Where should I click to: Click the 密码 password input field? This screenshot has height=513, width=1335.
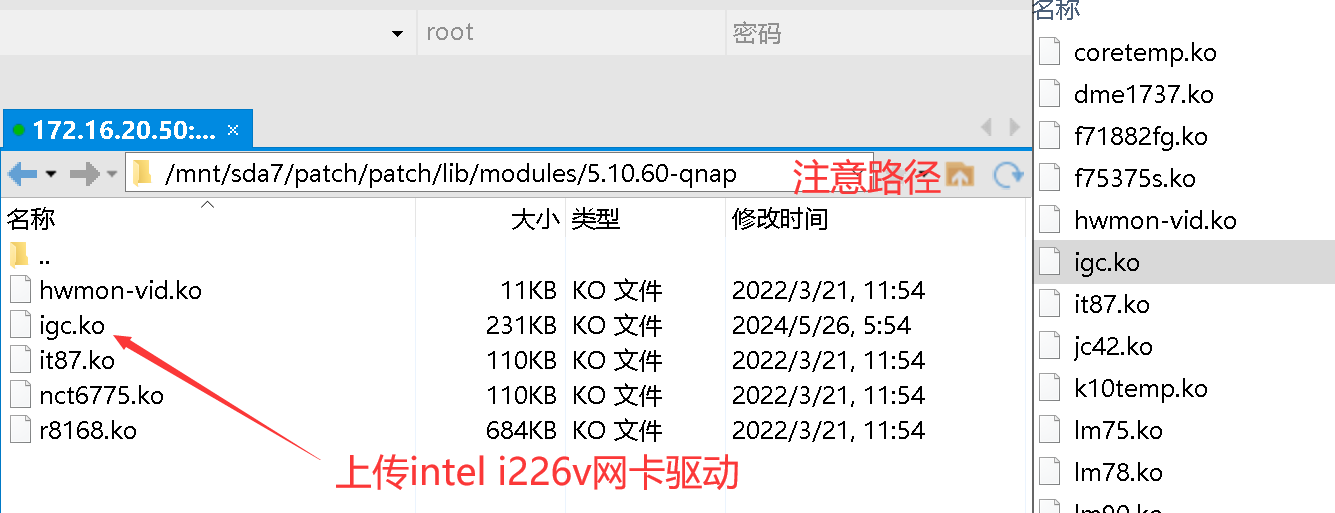[x=878, y=33]
